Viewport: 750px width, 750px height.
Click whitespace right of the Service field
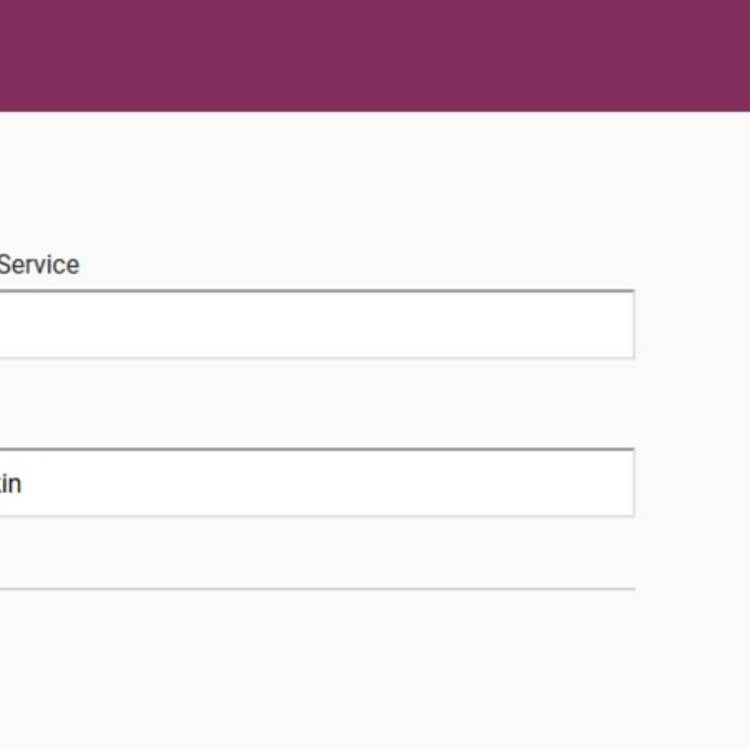point(693,324)
